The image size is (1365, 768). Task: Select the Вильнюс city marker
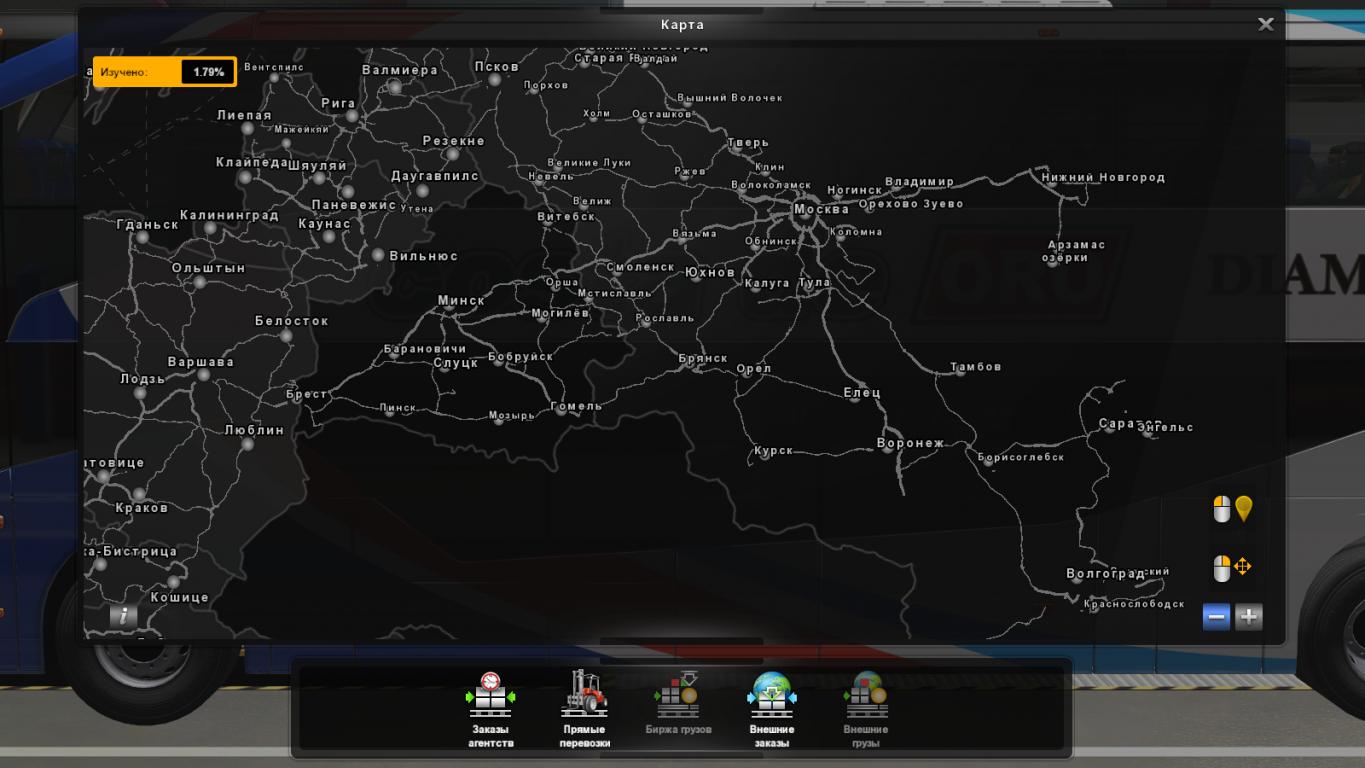click(378, 256)
